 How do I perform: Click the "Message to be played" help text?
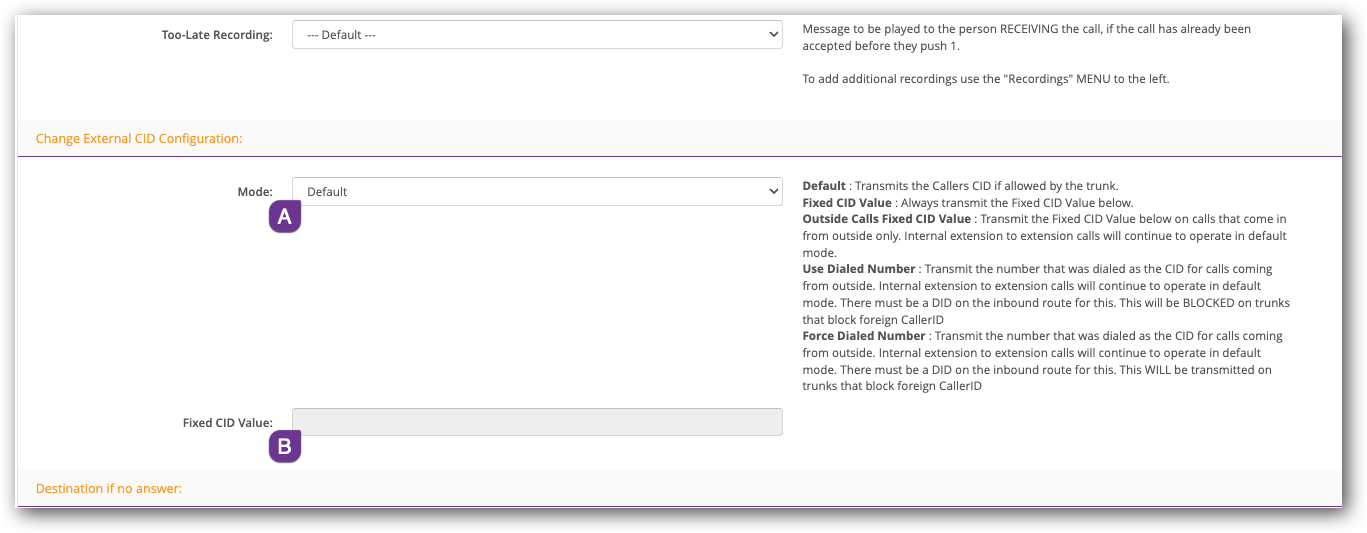(1027, 37)
